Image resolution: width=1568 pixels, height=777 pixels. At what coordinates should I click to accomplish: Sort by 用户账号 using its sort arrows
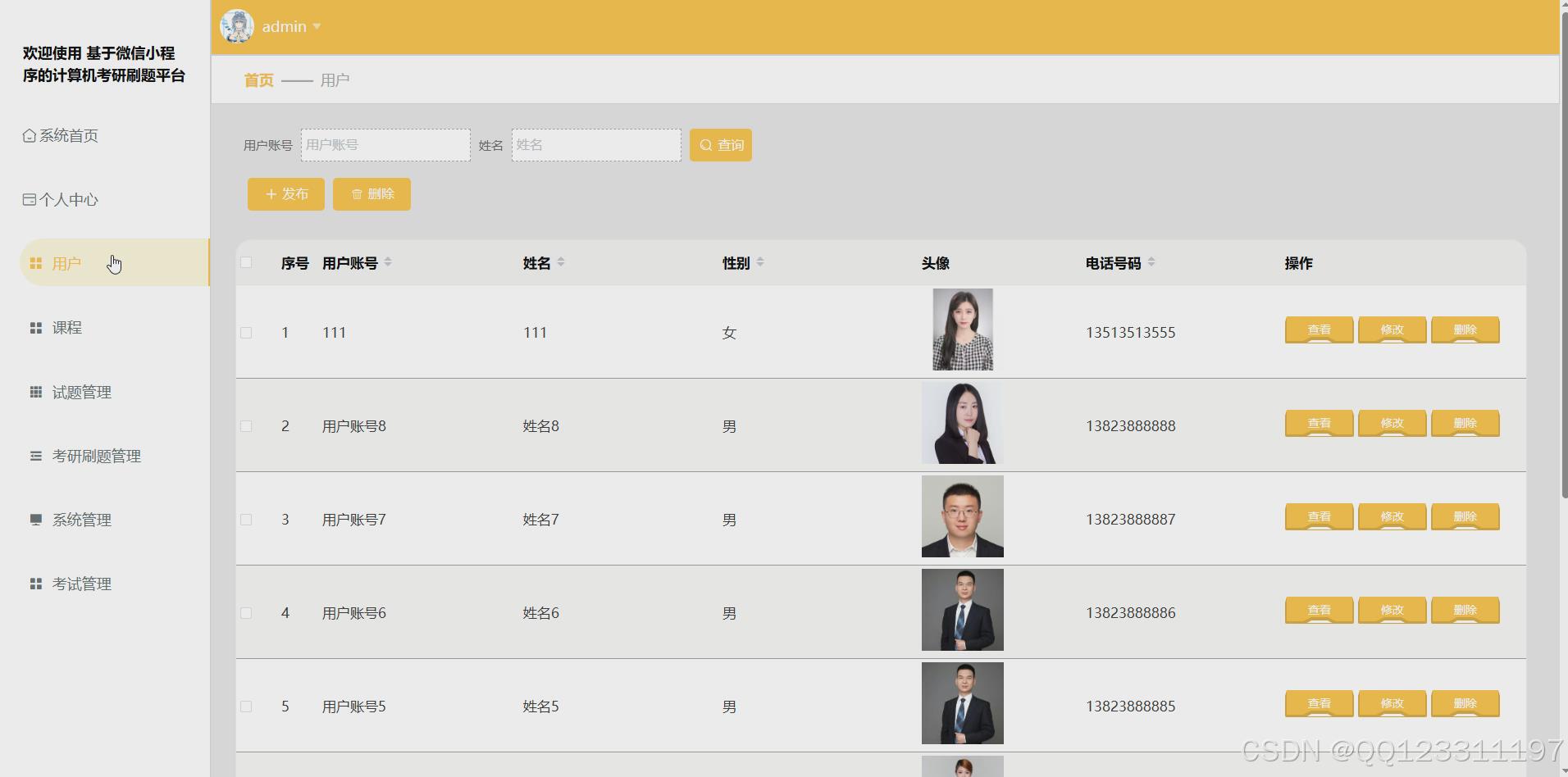[387, 262]
